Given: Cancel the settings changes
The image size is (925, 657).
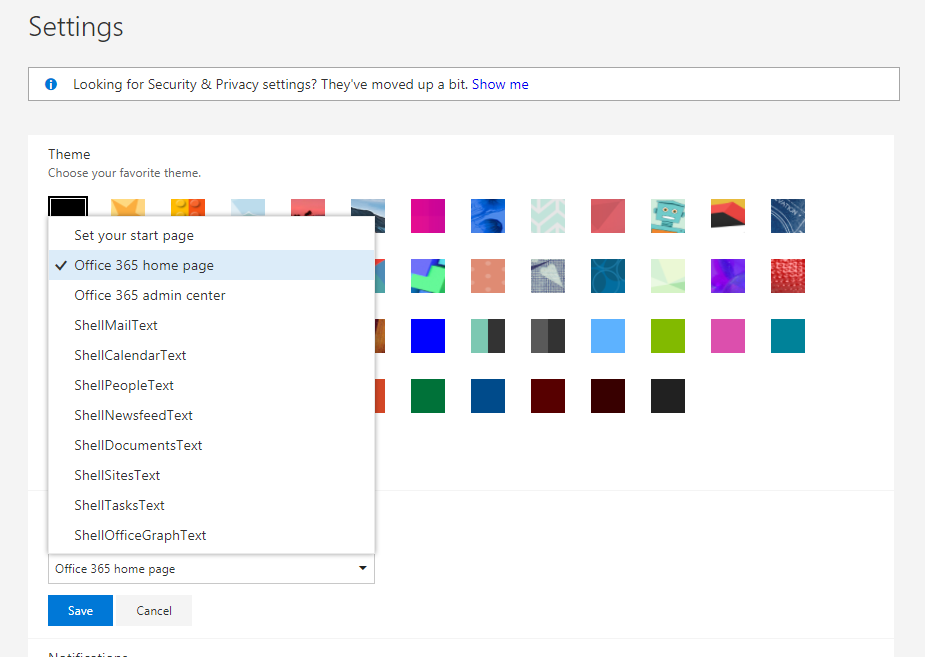Looking at the screenshot, I should point(154,610).
